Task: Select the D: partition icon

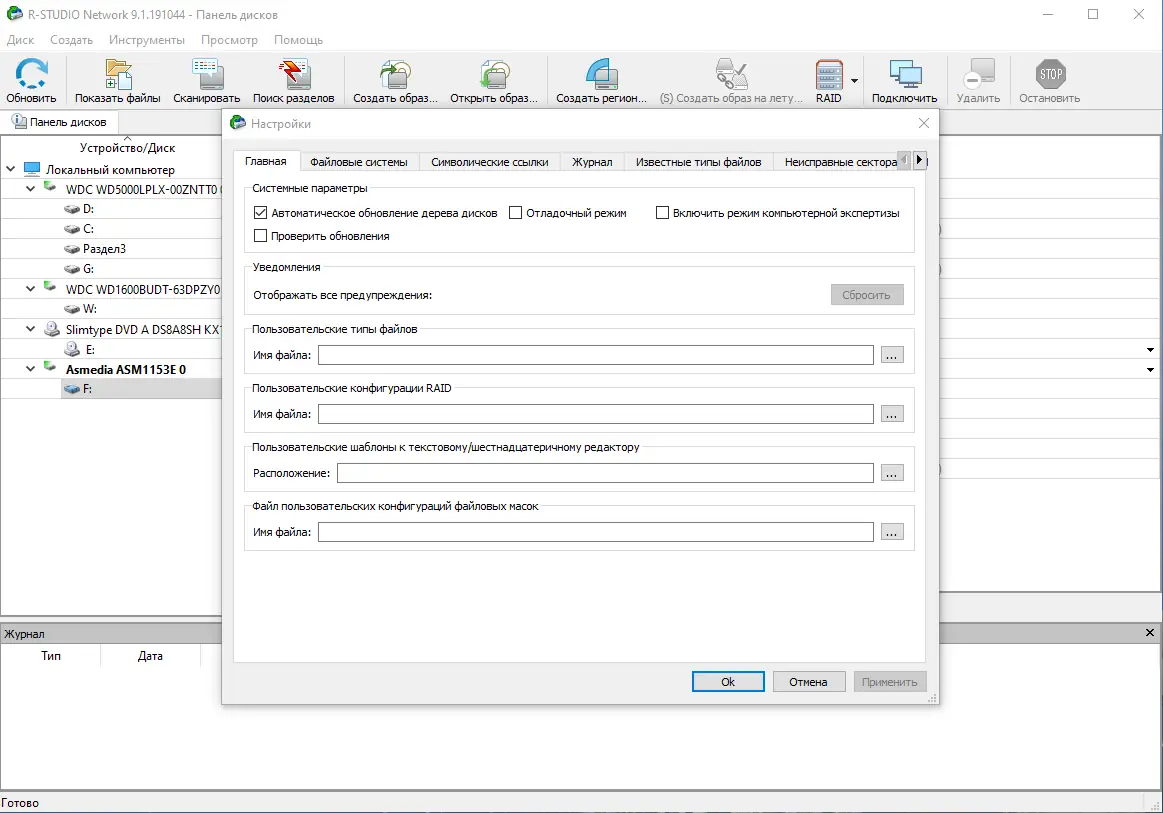Action: (x=72, y=209)
